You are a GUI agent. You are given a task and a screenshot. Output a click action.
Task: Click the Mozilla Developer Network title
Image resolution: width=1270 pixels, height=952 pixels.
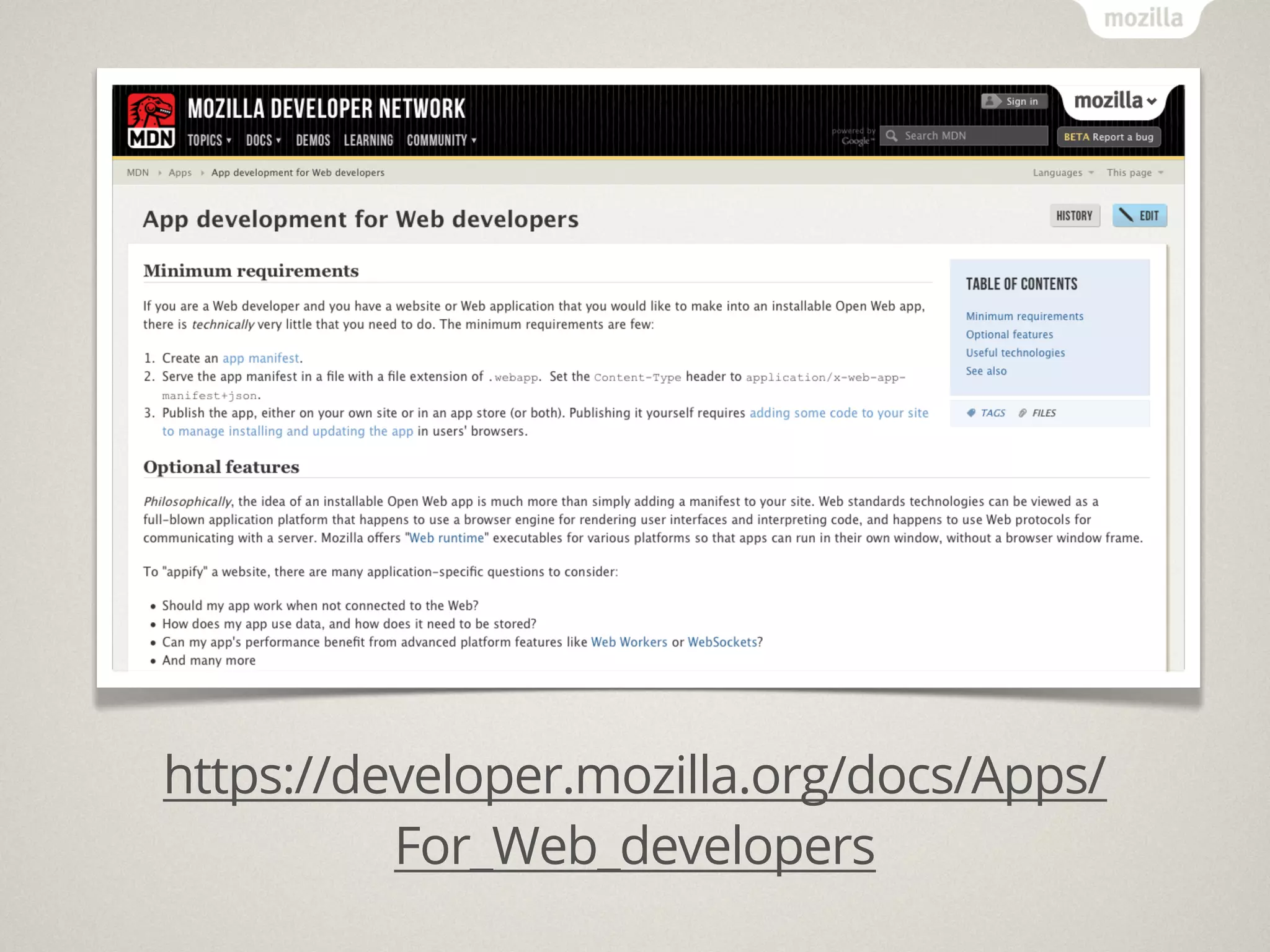(x=326, y=108)
